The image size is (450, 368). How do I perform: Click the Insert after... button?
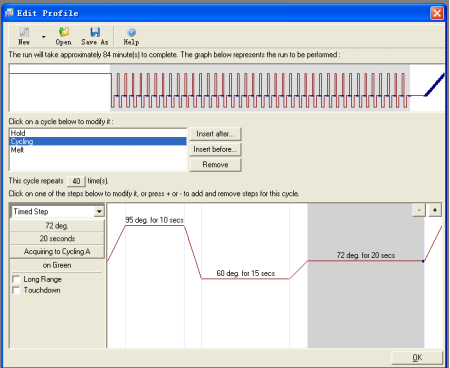[215, 134]
